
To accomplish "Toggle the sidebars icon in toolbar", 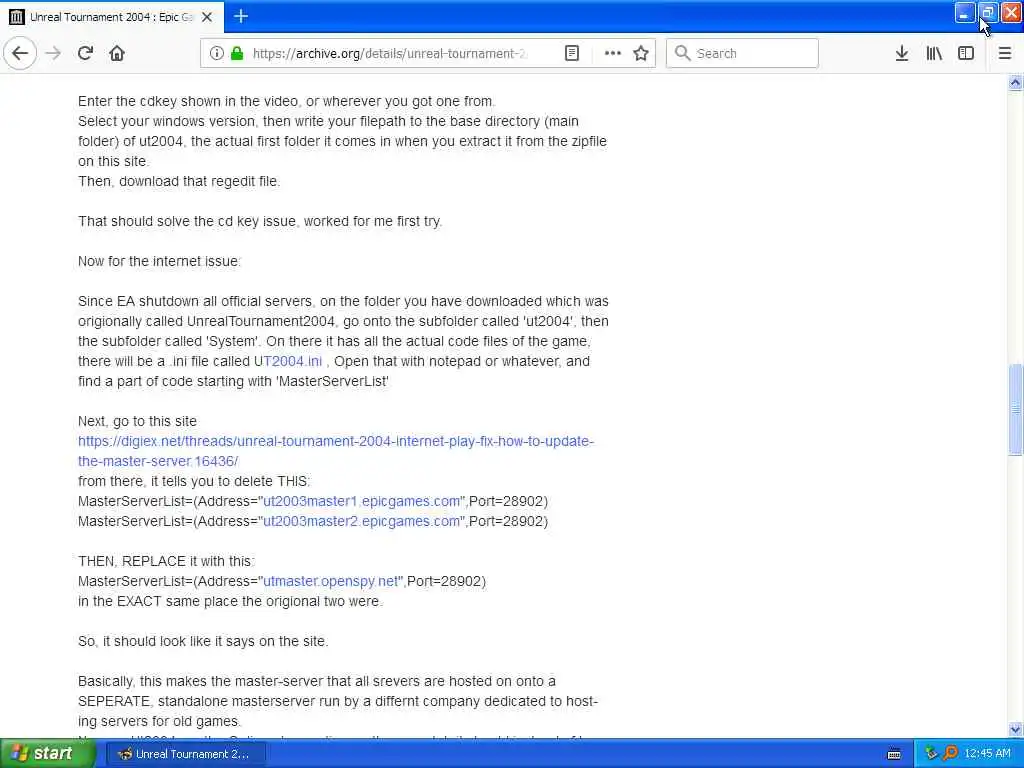I will click(x=966, y=54).
